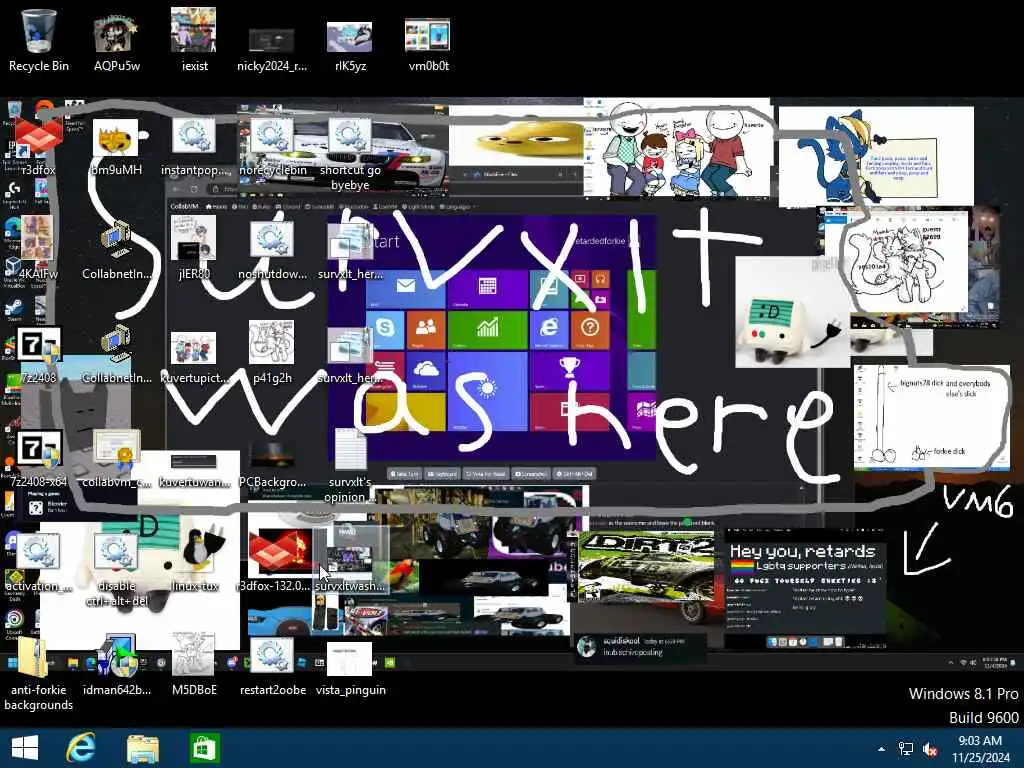Select the restart2oobe script file
This screenshot has width=1024, height=768.
click(272, 666)
